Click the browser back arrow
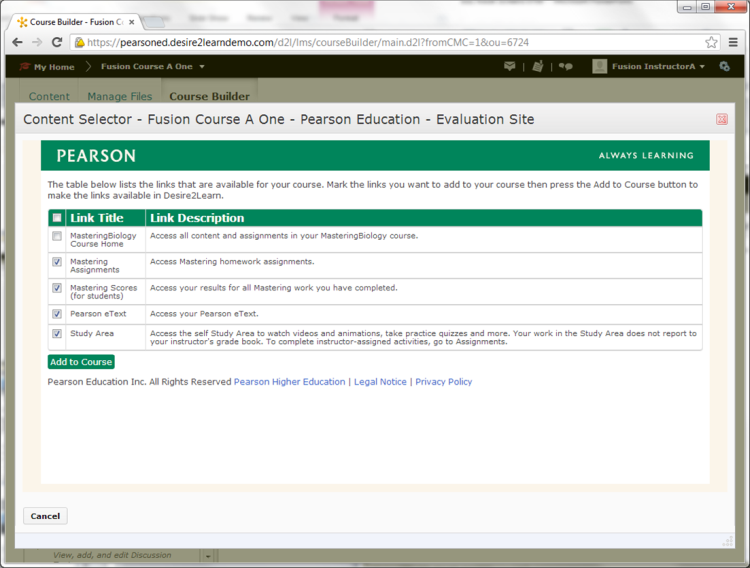The width and height of the screenshot is (750, 568). [x=17, y=42]
